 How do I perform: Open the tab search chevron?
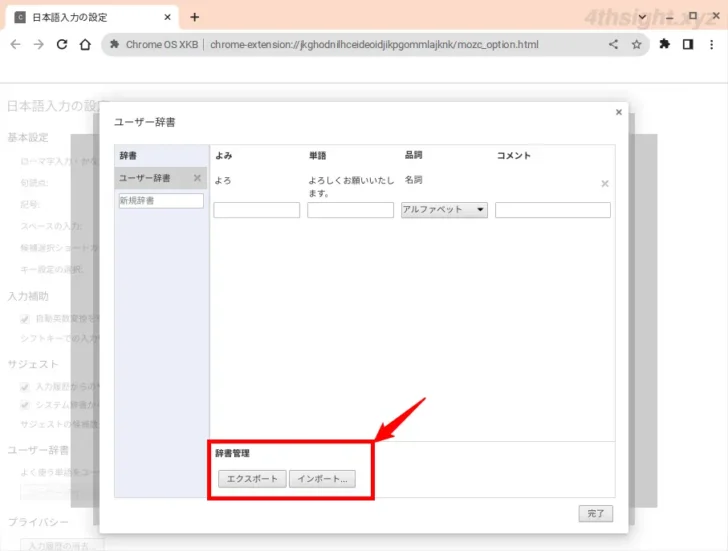click(643, 17)
